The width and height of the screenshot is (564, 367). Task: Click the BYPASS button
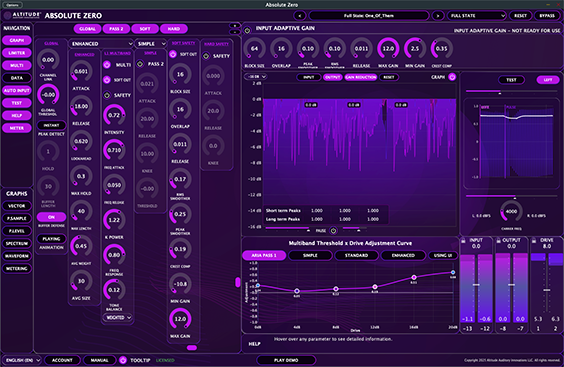(547, 16)
